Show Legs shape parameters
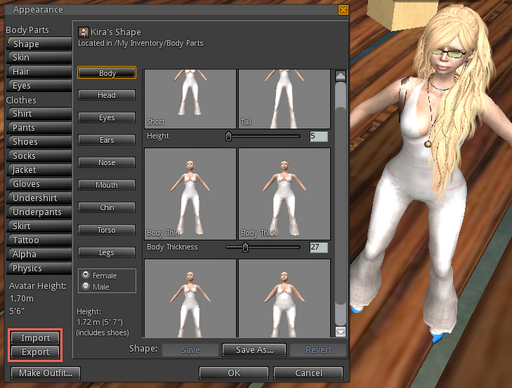This screenshot has height=388, width=512. pyautogui.click(x=107, y=252)
